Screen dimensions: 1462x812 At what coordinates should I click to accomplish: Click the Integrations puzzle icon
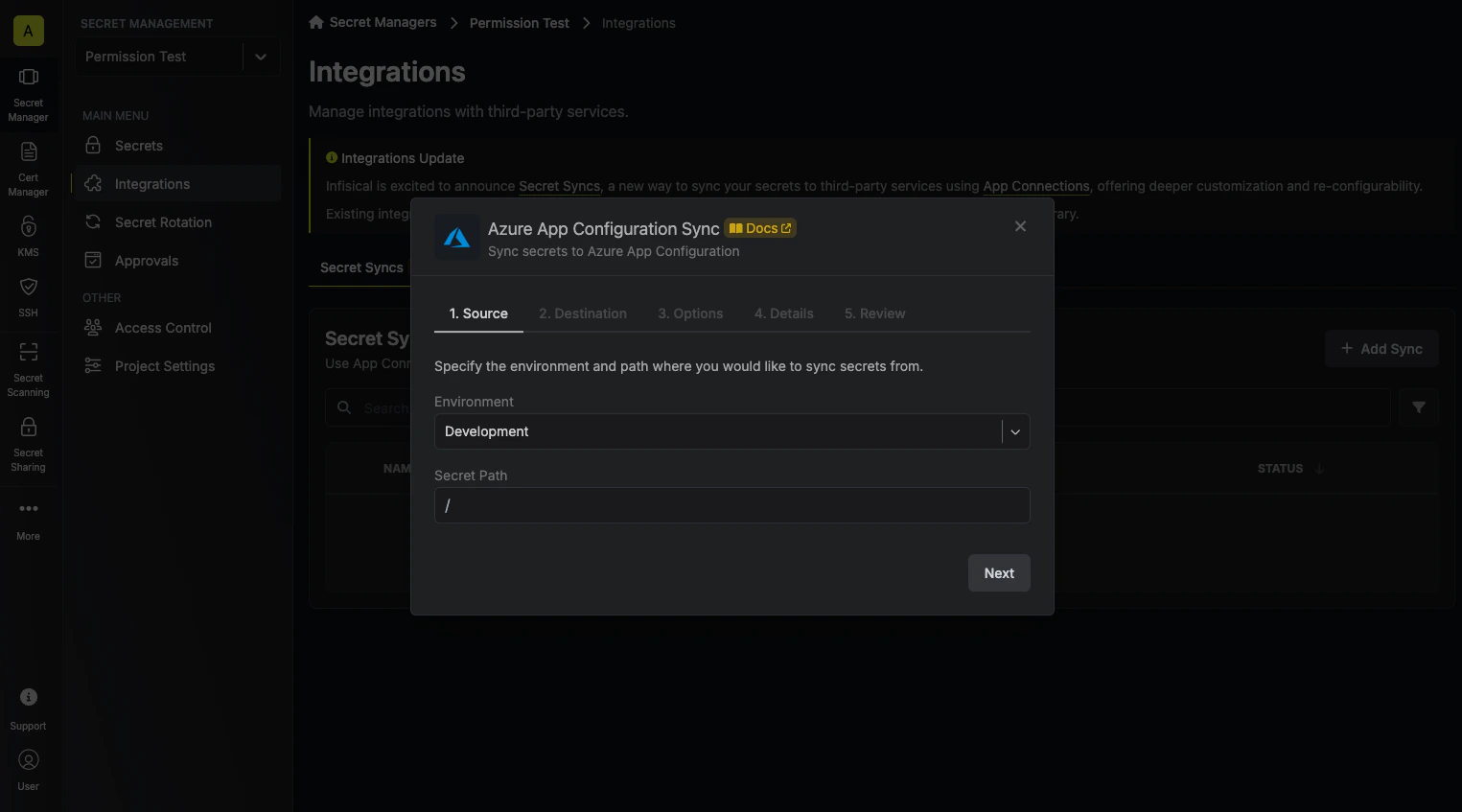tap(93, 184)
